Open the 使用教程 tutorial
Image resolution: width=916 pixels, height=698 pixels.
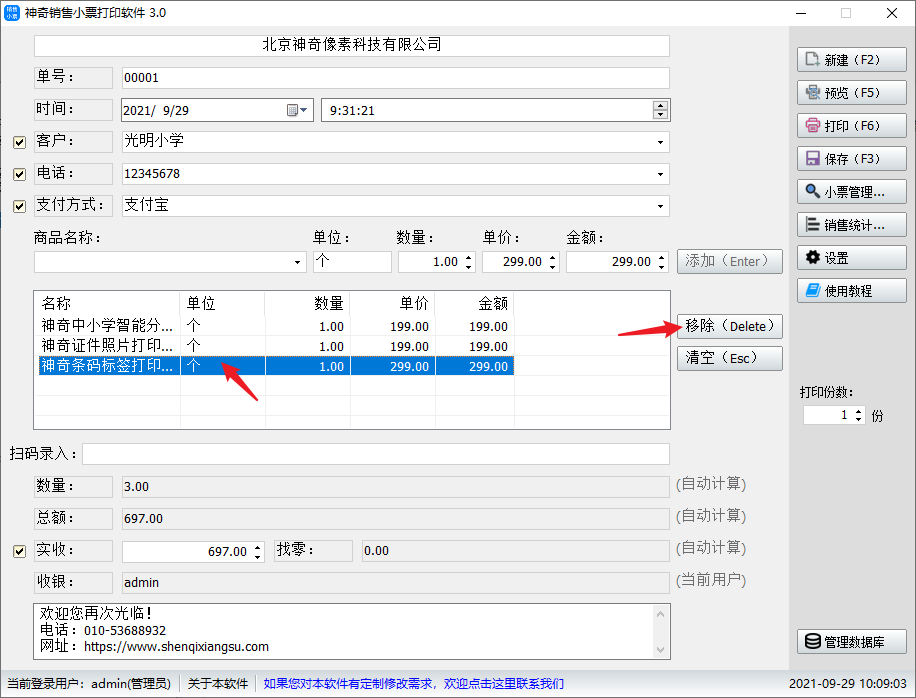click(x=851, y=291)
